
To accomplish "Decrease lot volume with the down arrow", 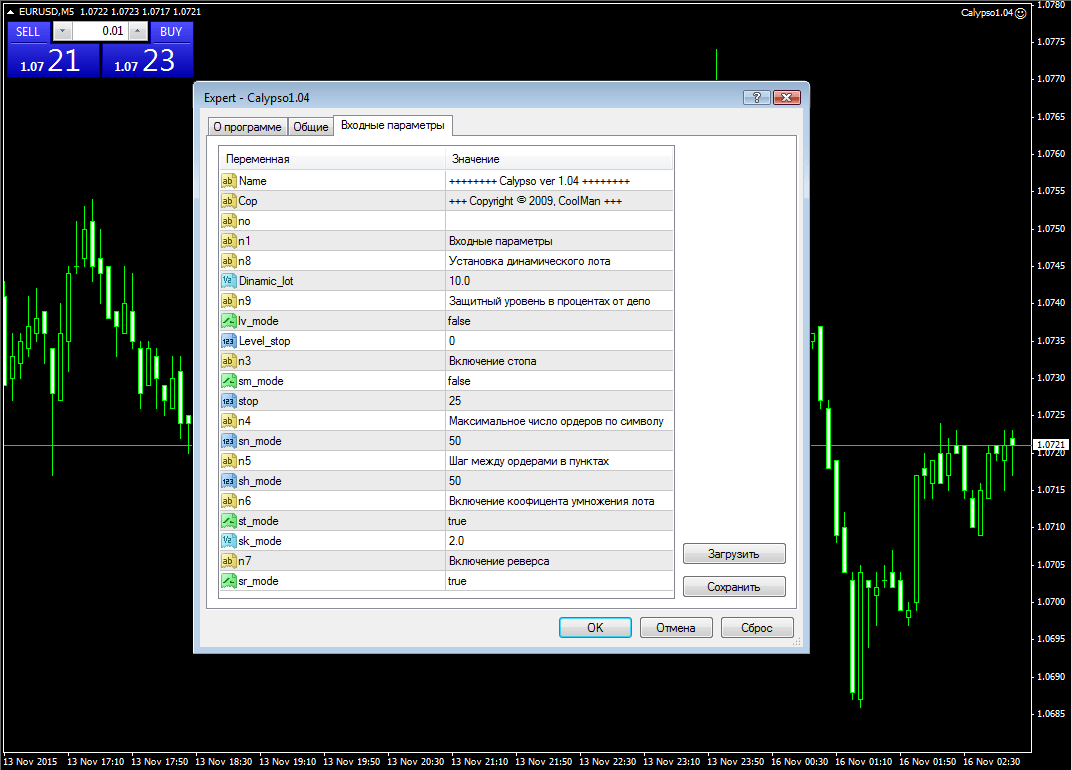I will point(62,31).
